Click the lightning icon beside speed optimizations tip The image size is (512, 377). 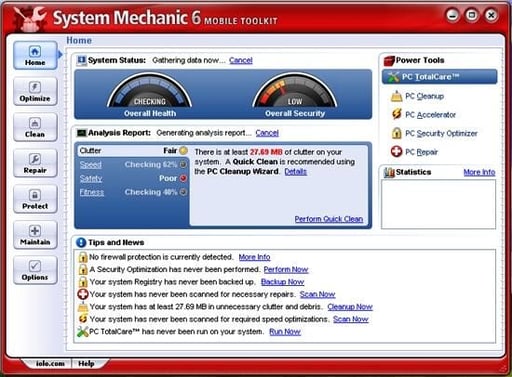[83, 319]
